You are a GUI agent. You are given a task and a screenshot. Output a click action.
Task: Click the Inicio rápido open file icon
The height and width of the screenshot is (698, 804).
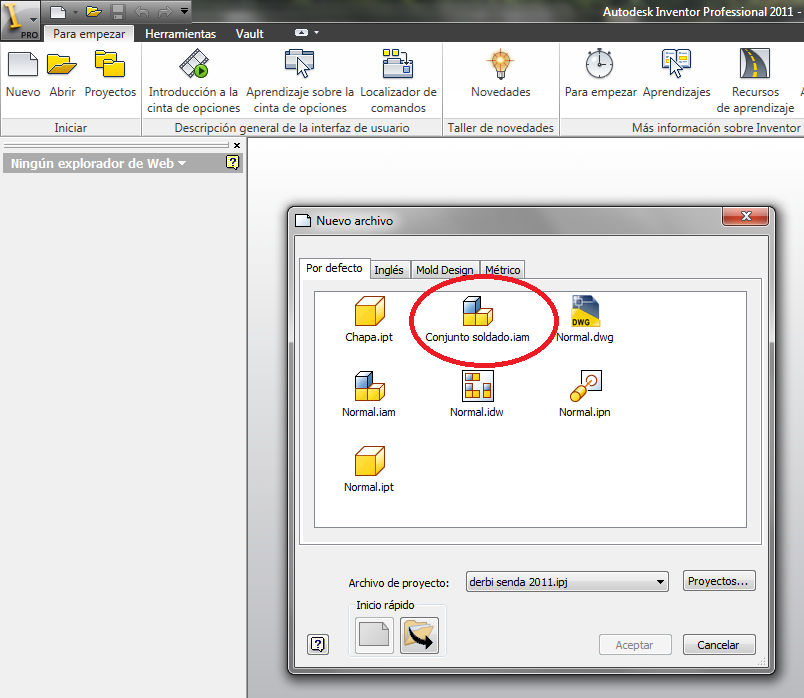point(419,635)
